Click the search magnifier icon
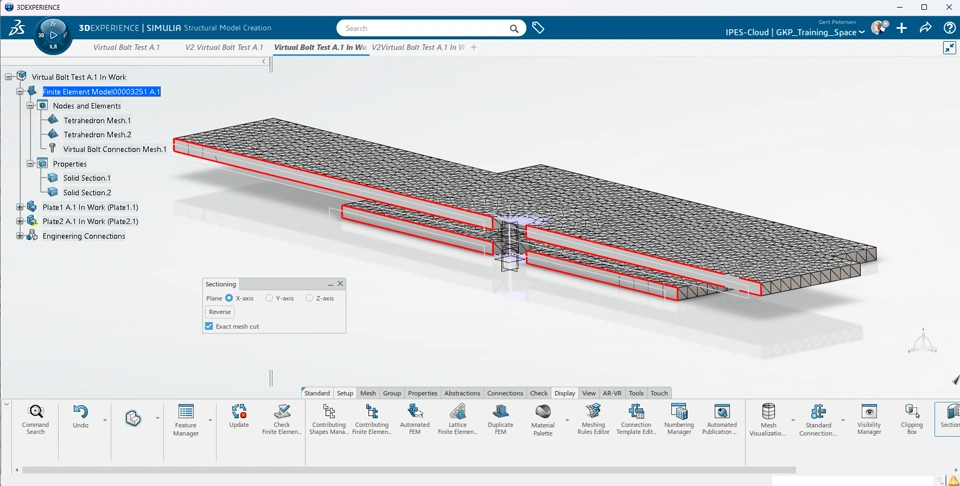Screen dimensions: 960x486 (x=514, y=28)
